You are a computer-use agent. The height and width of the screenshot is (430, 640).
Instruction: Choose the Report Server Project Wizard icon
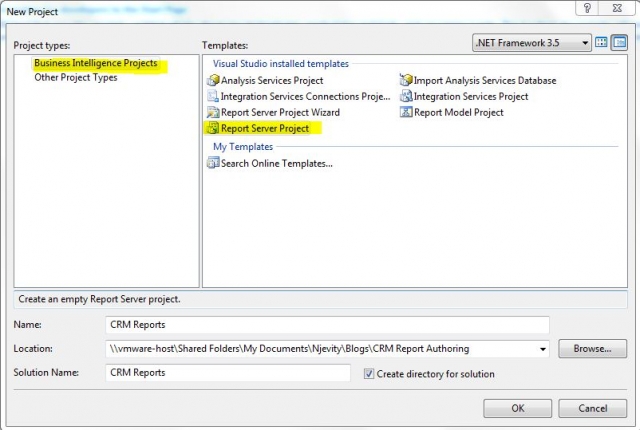[x=213, y=112]
